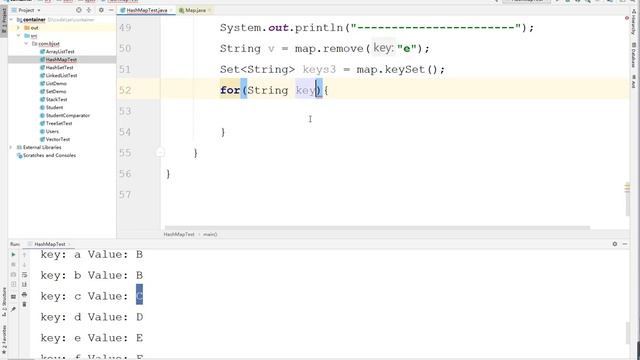The width and height of the screenshot is (640, 360).
Task: Open the Hierarchy side tool tab
Action: coord(634,22)
